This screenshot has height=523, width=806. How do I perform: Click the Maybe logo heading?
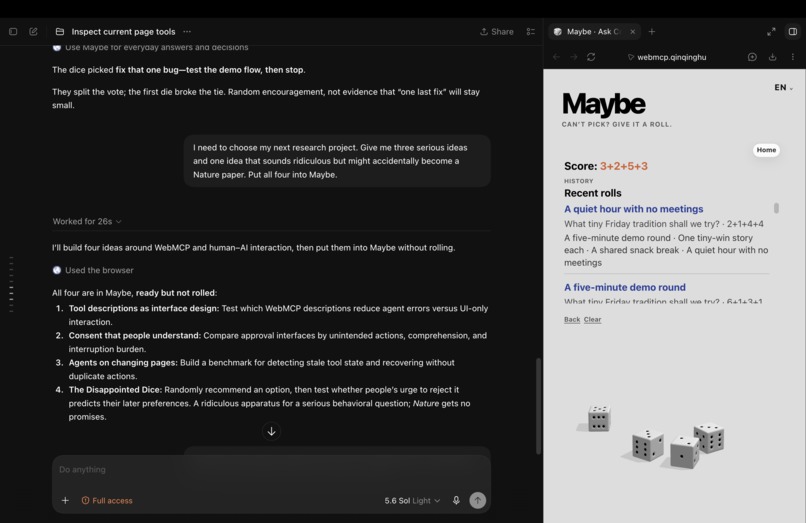(x=604, y=104)
